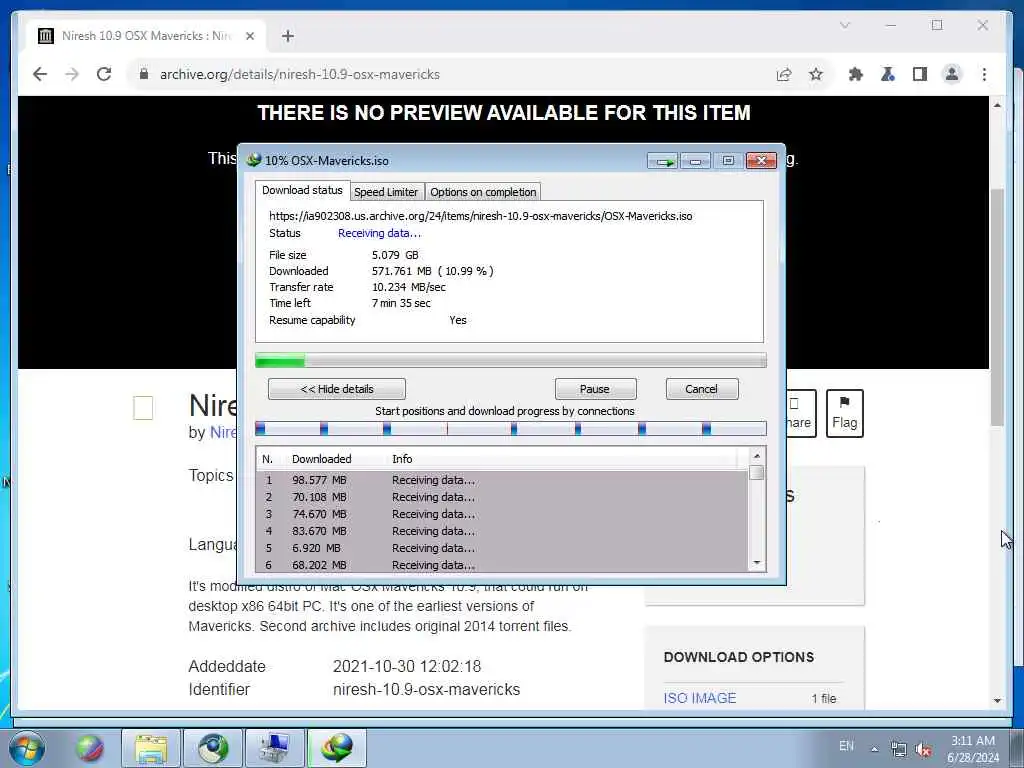1024x768 pixels.
Task: Click the Flag button on archive page
Action: coord(844,413)
